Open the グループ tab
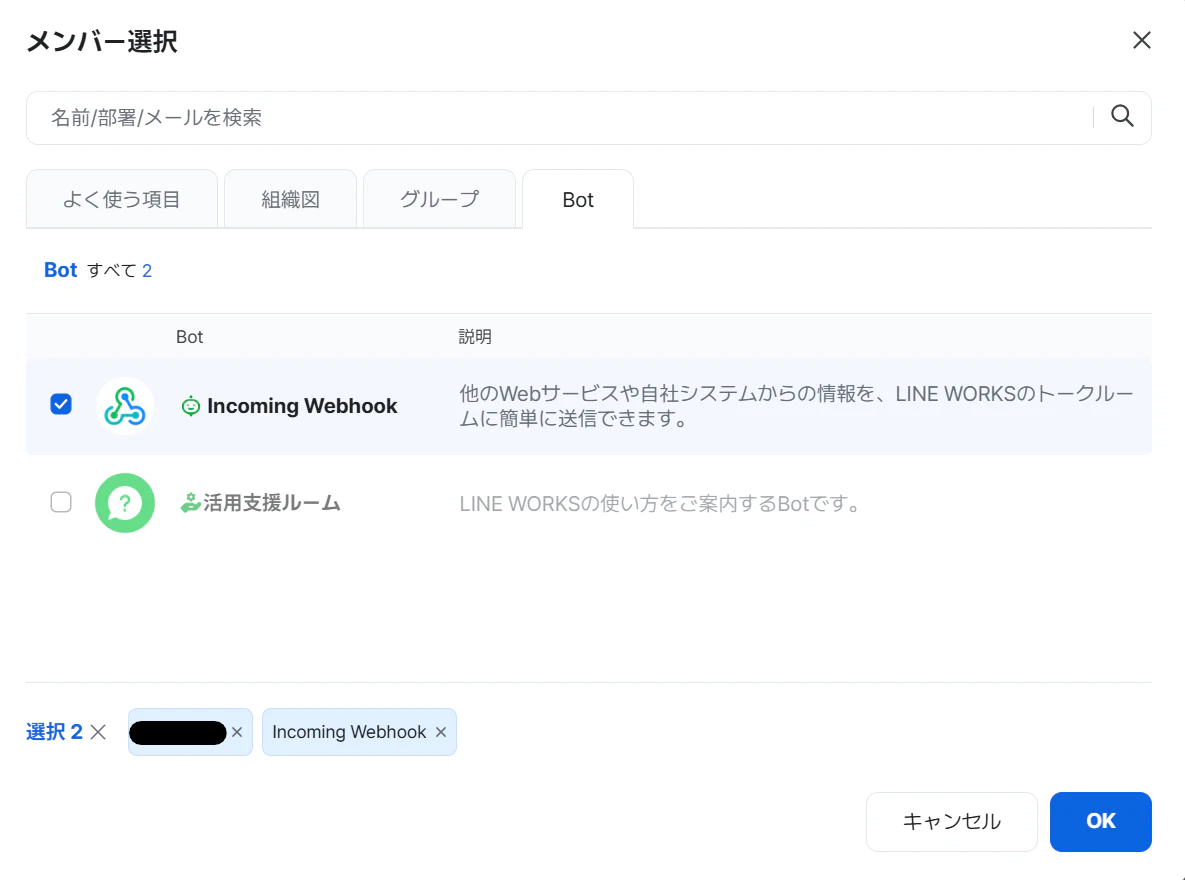 coord(439,199)
